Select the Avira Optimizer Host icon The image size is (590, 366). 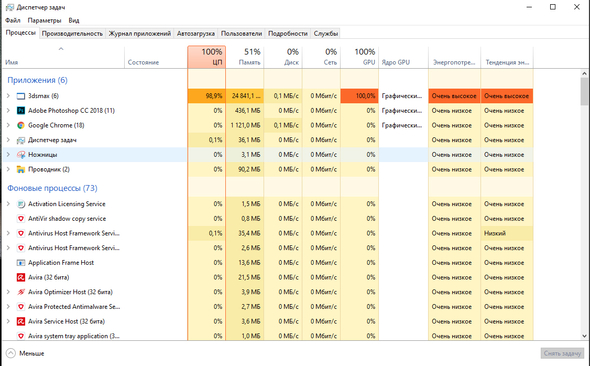[x=21, y=292]
